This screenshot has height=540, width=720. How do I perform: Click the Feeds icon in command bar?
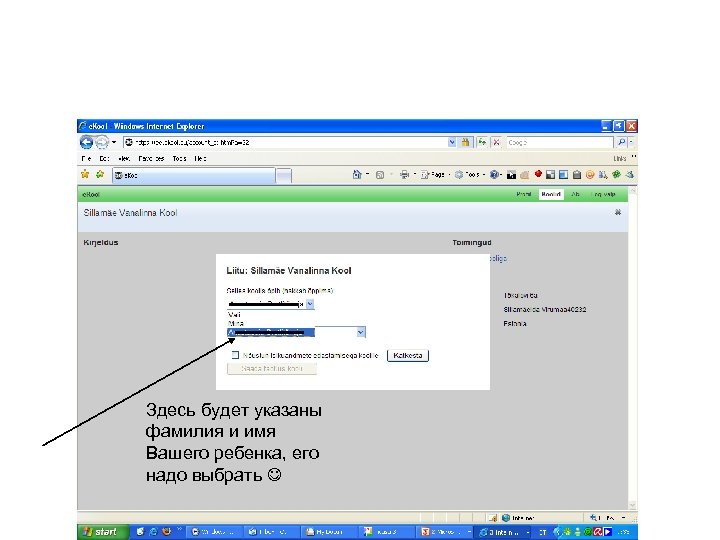[380, 174]
